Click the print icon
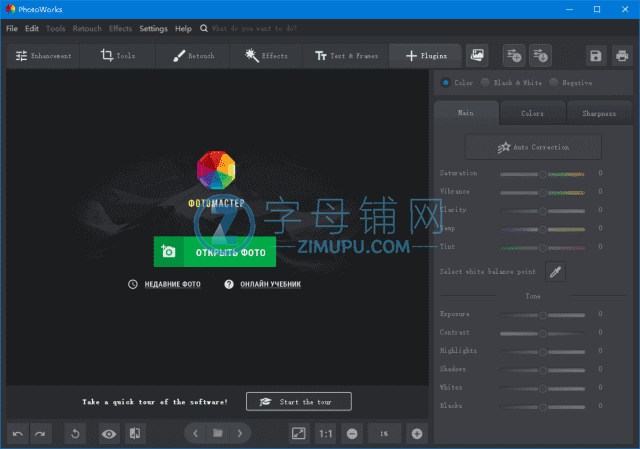 622,56
